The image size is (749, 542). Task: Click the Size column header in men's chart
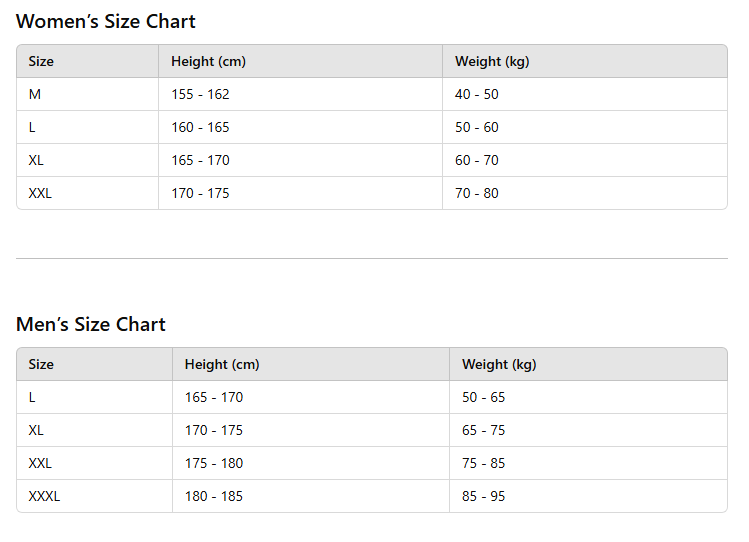(x=41, y=364)
